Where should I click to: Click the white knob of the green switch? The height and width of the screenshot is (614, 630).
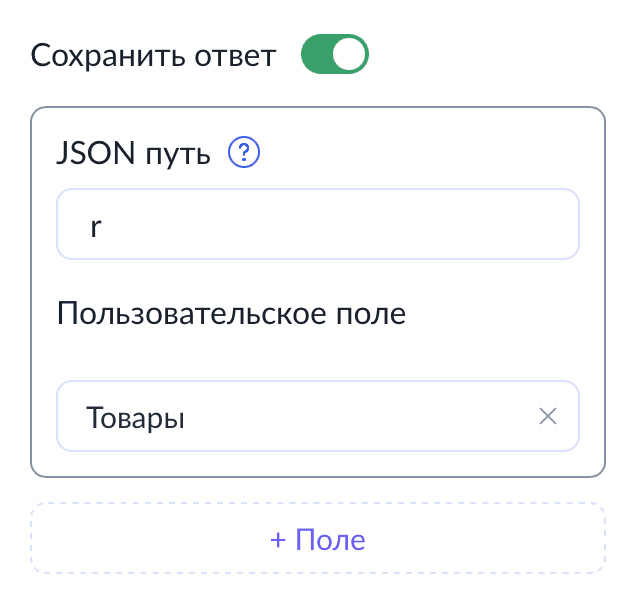pos(348,54)
